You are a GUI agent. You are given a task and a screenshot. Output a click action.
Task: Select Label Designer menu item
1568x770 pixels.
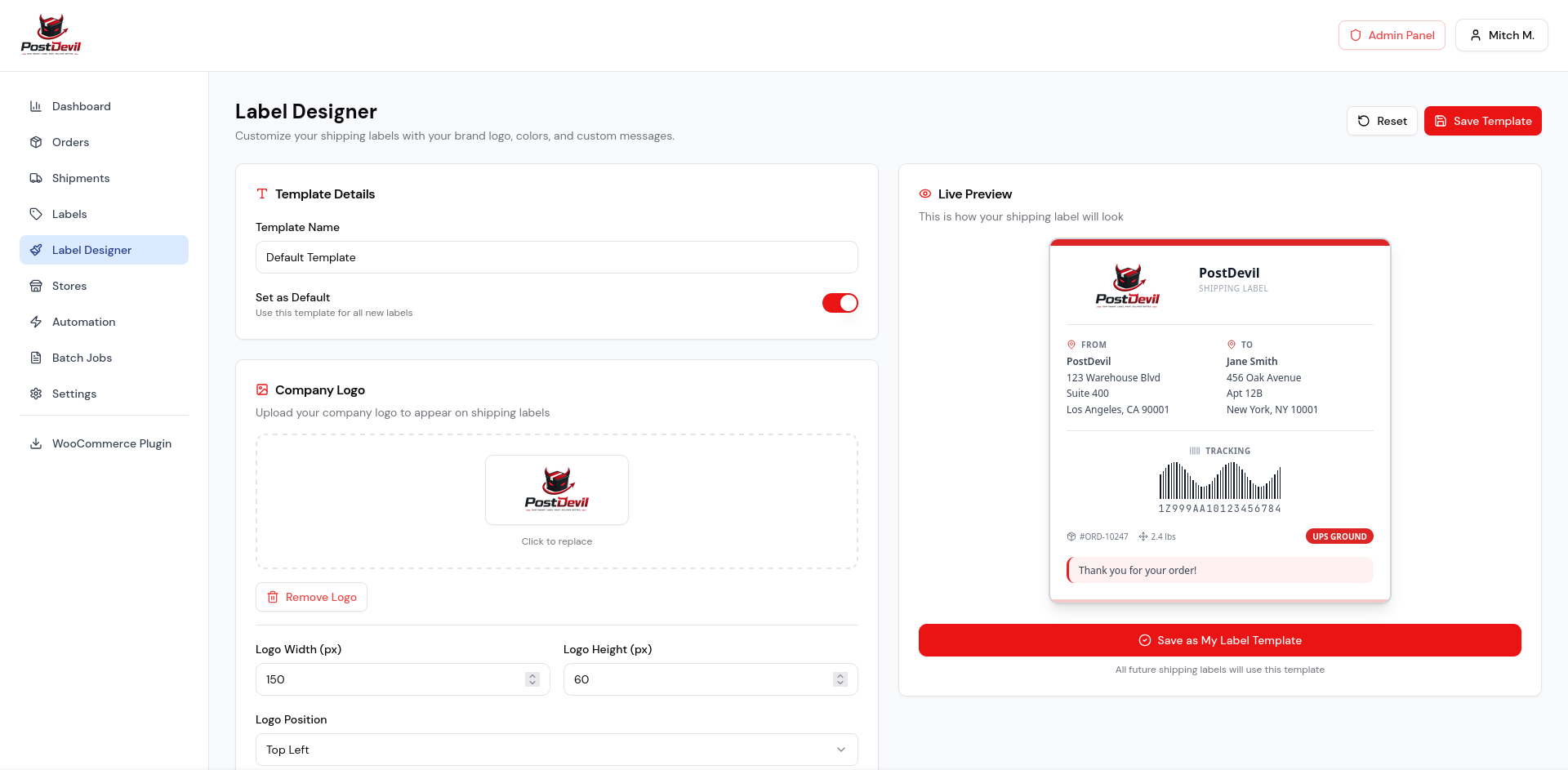pyautogui.click(x=104, y=250)
